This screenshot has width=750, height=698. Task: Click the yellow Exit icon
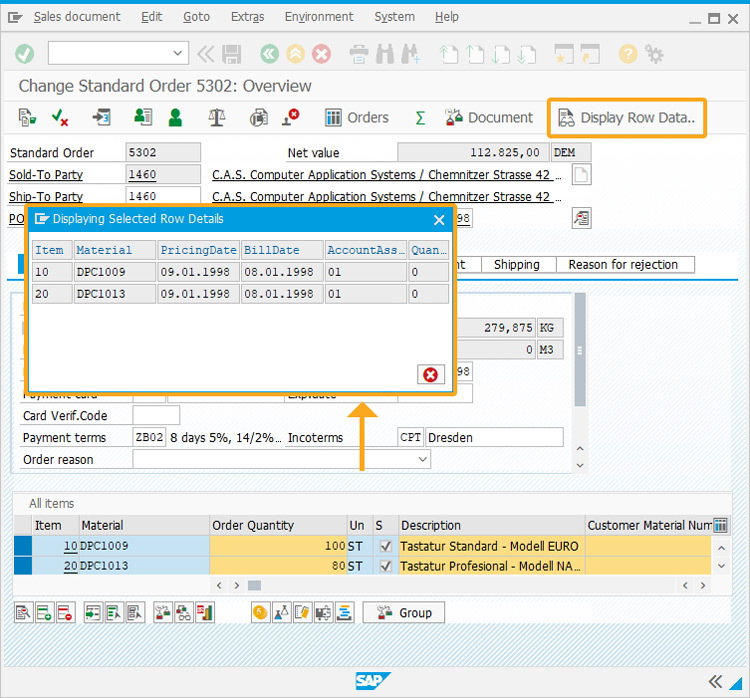tap(296, 54)
